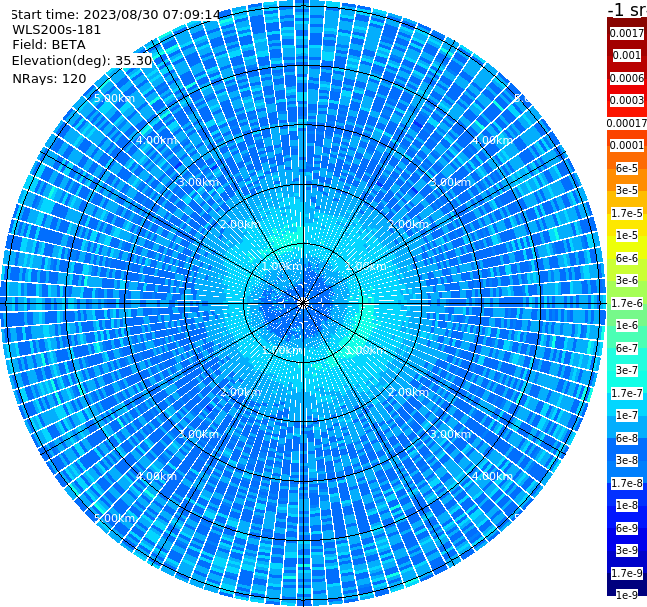Click the 1e-9 colorbar tick label
The height and width of the screenshot is (607, 647).
click(x=627, y=595)
